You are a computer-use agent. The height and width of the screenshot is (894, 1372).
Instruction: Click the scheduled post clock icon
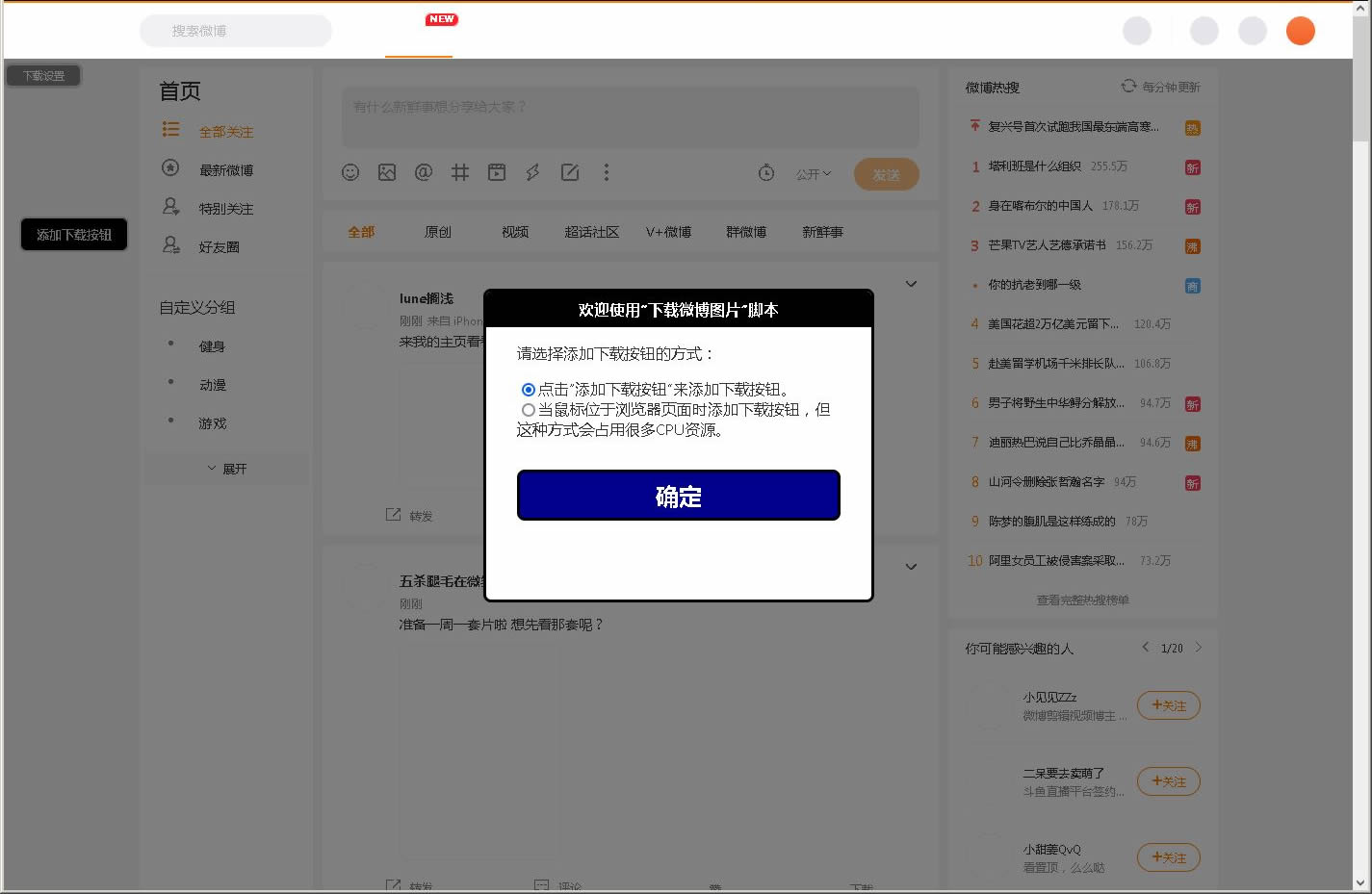[x=766, y=173]
